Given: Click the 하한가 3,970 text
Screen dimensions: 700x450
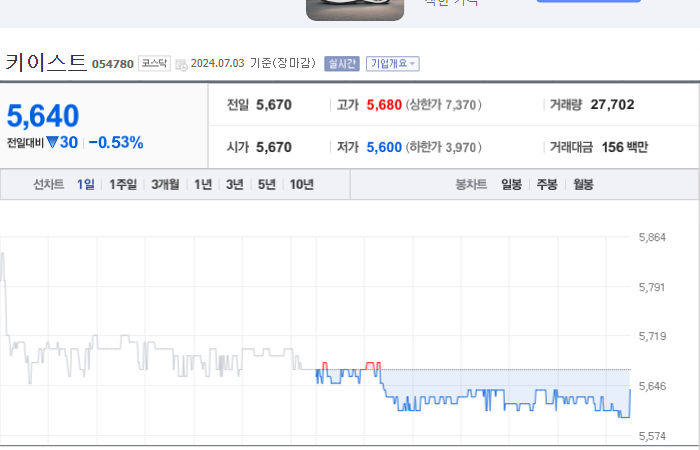Looking at the screenshot, I should [x=443, y=147].
